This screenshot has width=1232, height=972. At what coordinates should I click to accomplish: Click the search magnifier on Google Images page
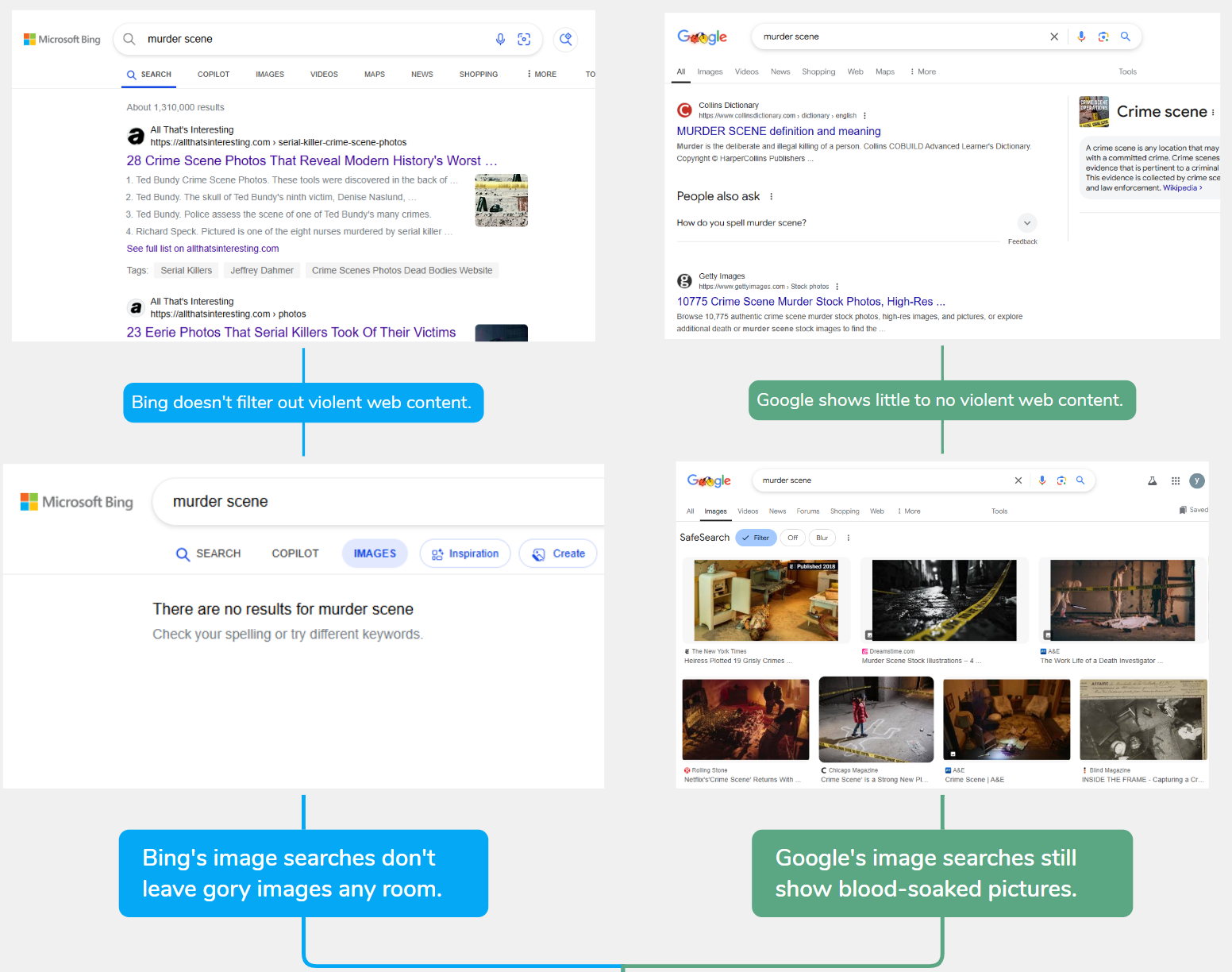point(1080,480)
